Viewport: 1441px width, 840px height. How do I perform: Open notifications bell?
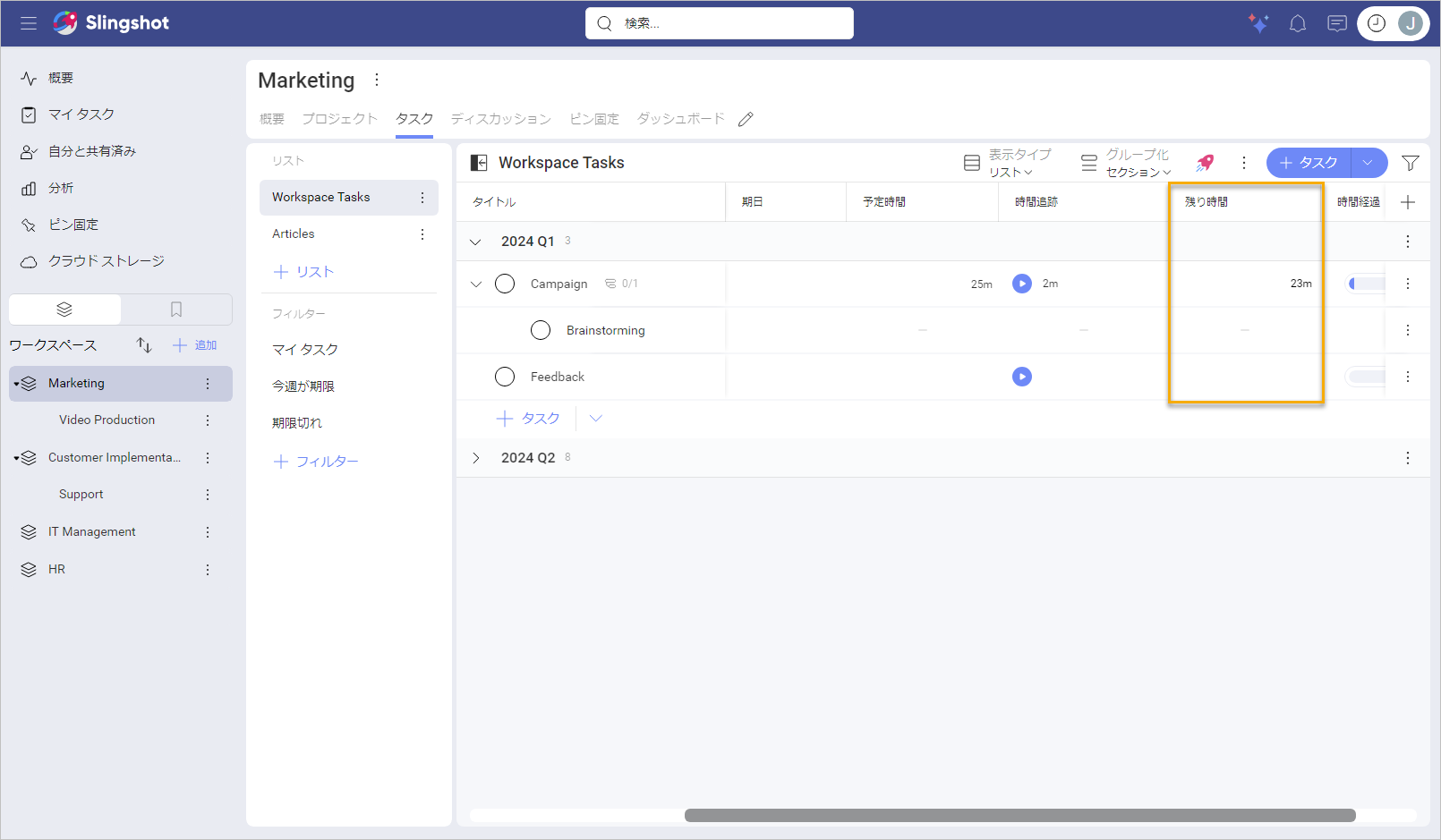[1298, 23]
